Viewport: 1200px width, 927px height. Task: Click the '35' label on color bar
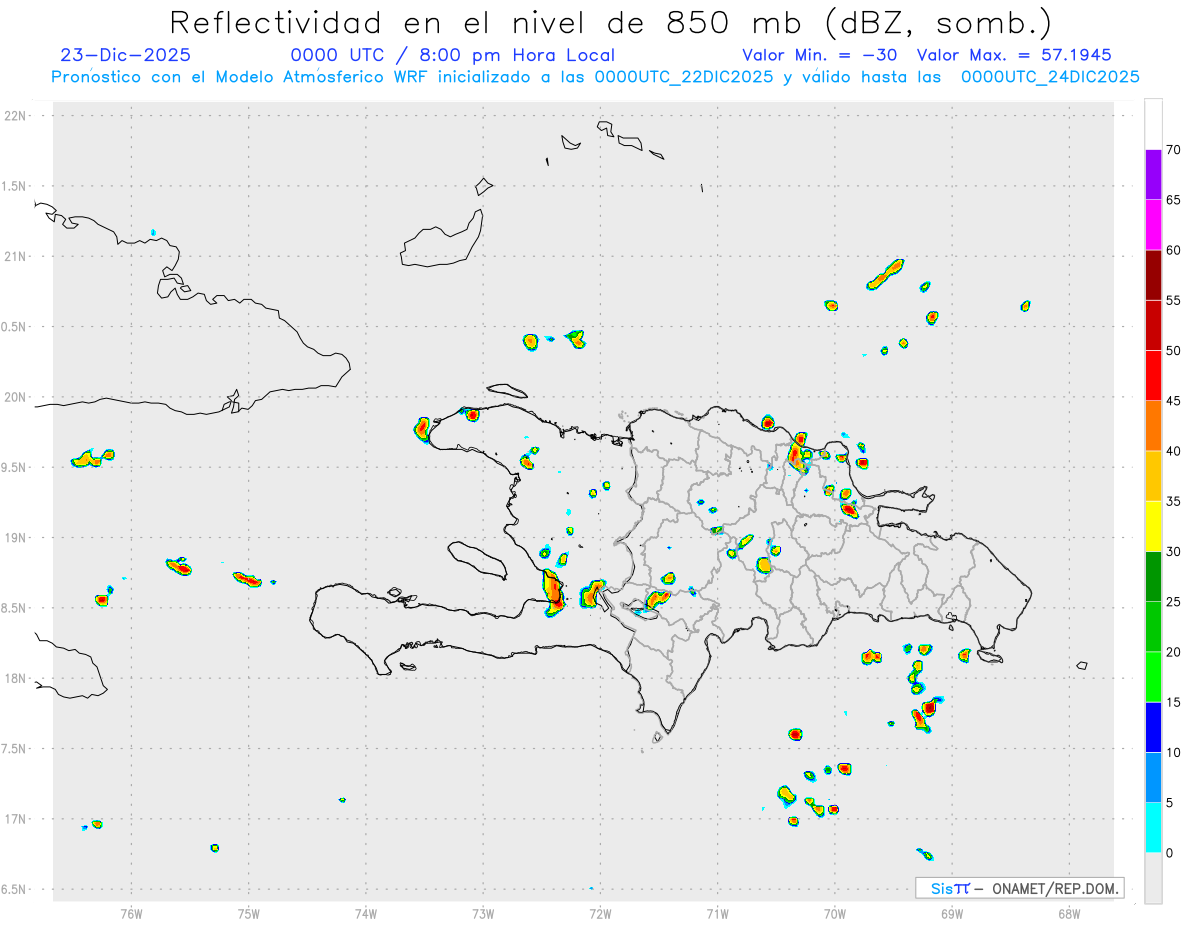pos(1174,501)
